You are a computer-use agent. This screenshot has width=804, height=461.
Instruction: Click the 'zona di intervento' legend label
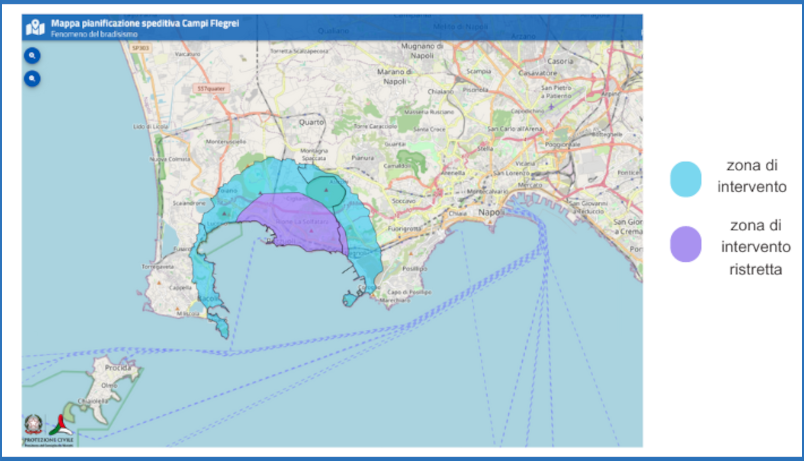click(x=758, y=176)
